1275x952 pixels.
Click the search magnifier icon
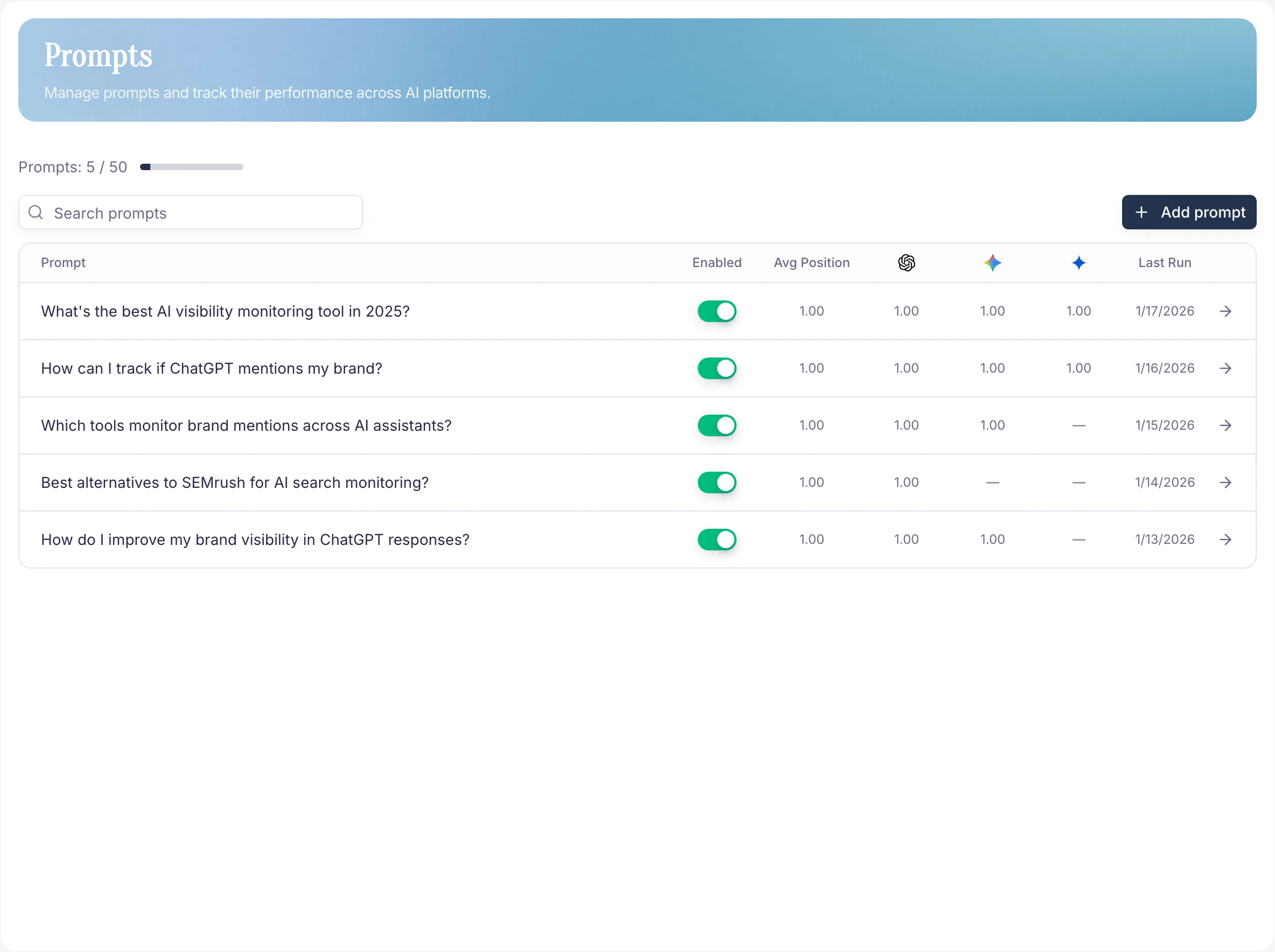click(x=35, y=212)
